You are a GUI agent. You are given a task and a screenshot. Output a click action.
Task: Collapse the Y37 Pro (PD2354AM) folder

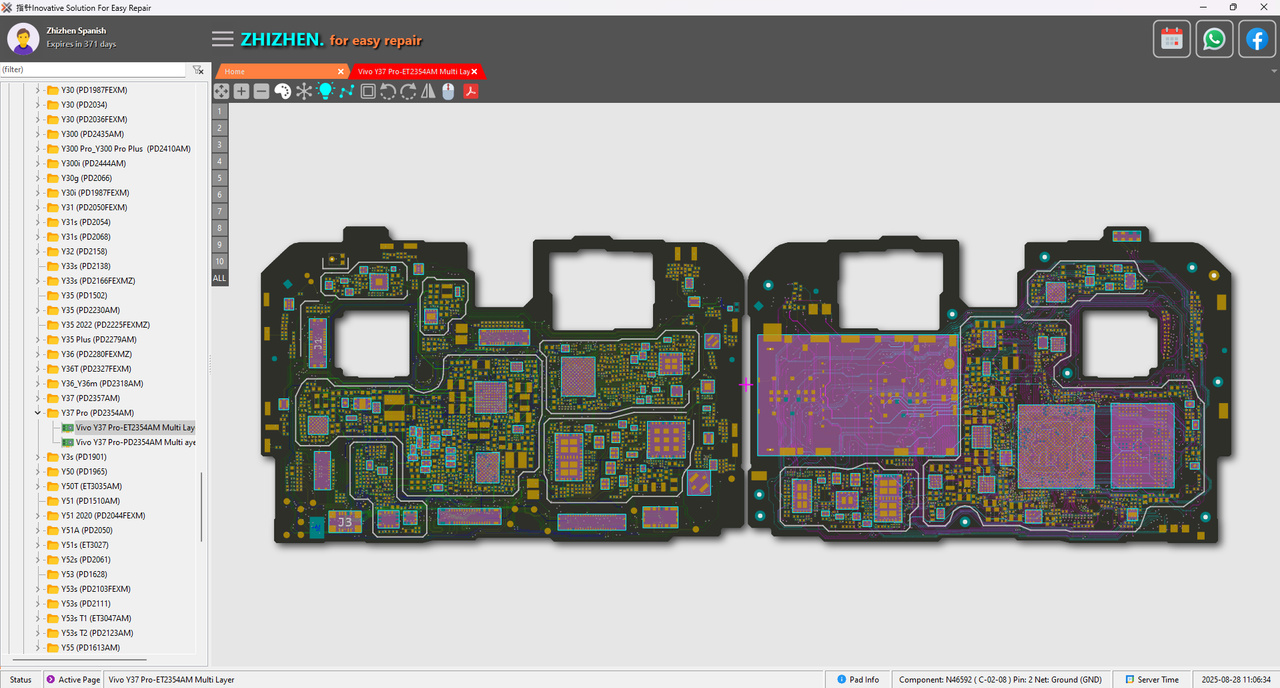(38, 412)
